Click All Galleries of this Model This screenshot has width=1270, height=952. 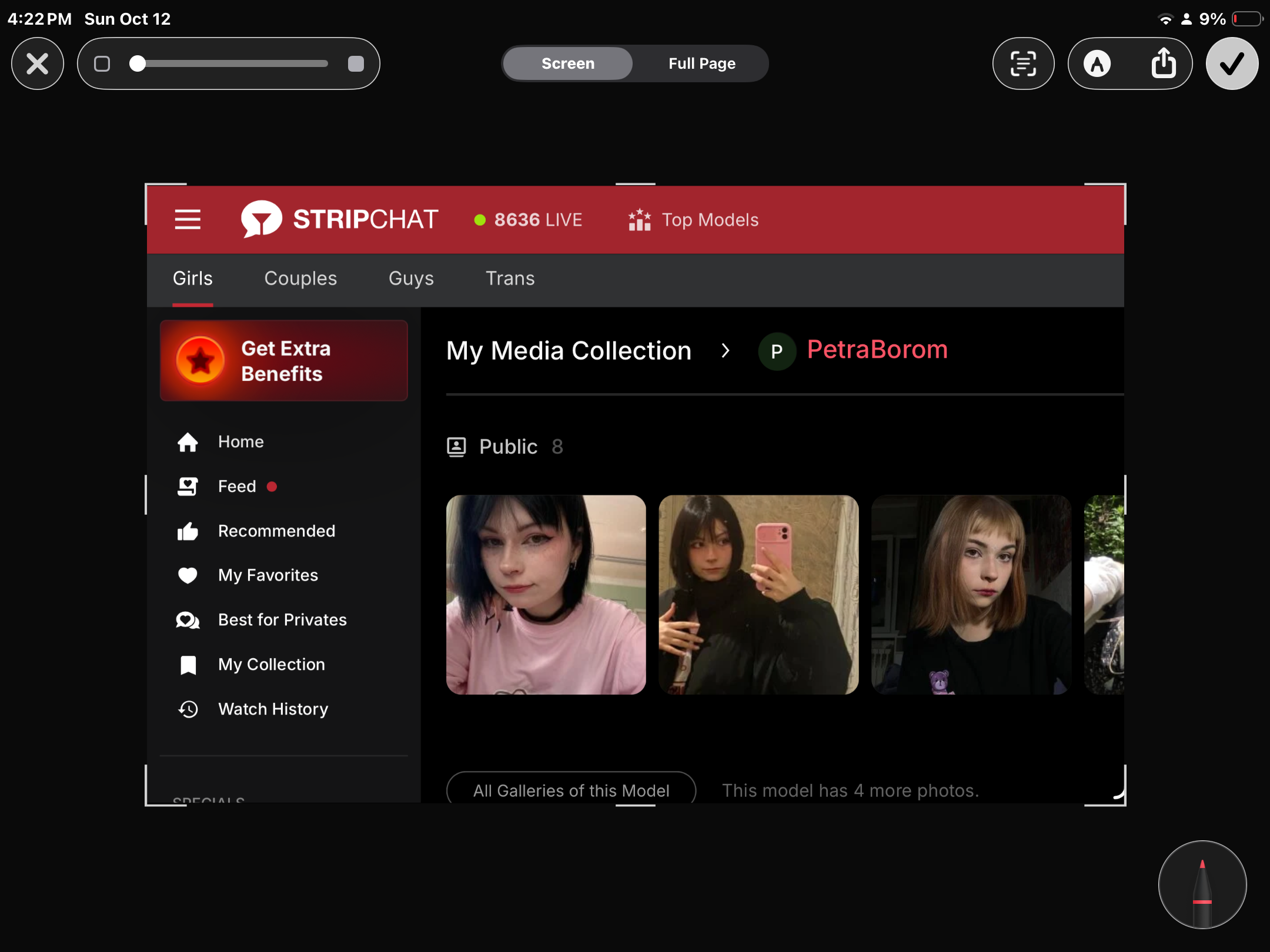(x=571, y=790)
